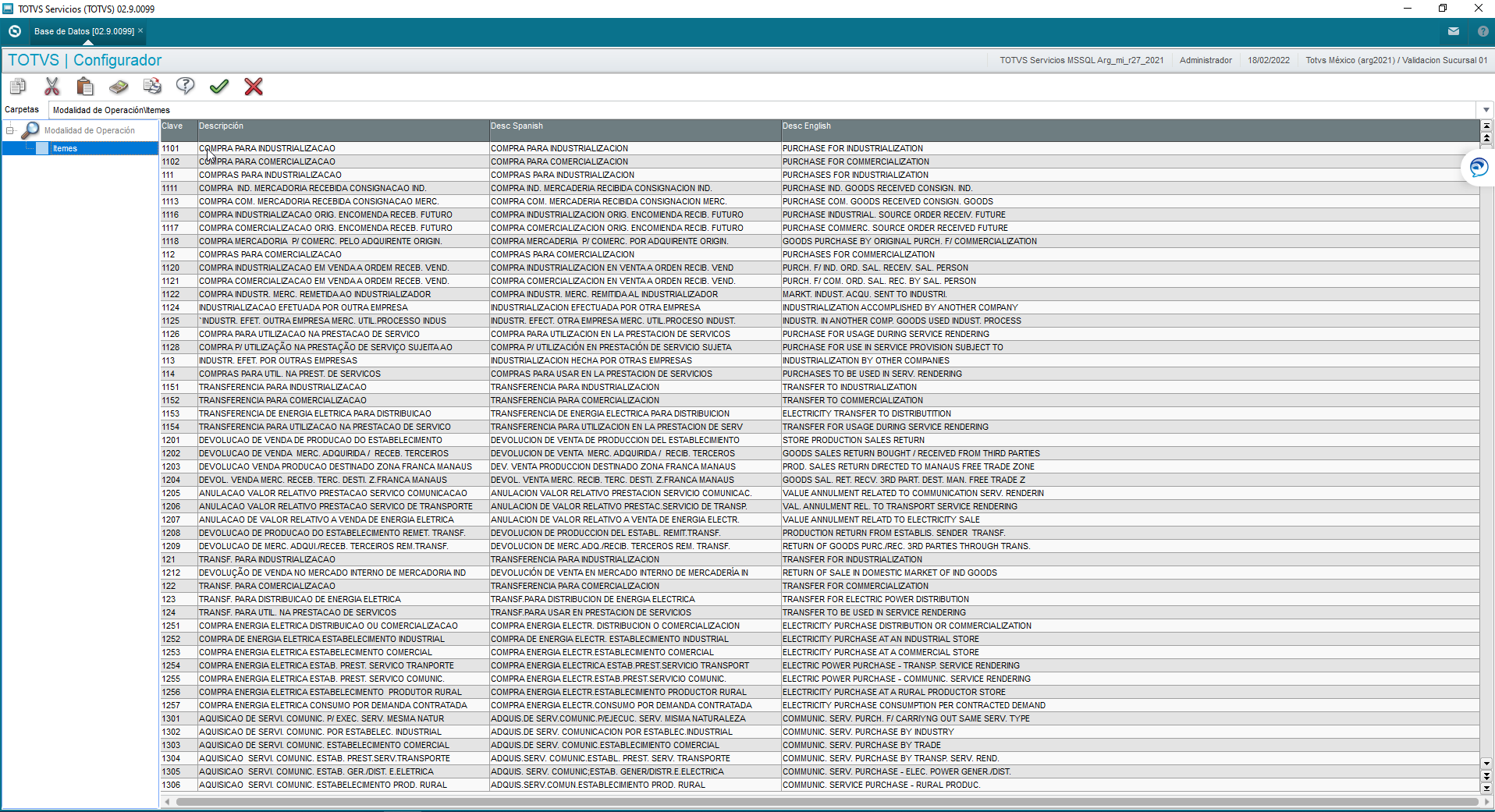Click the horizontal scrollbar at grid bottom

tap(827, 802)
